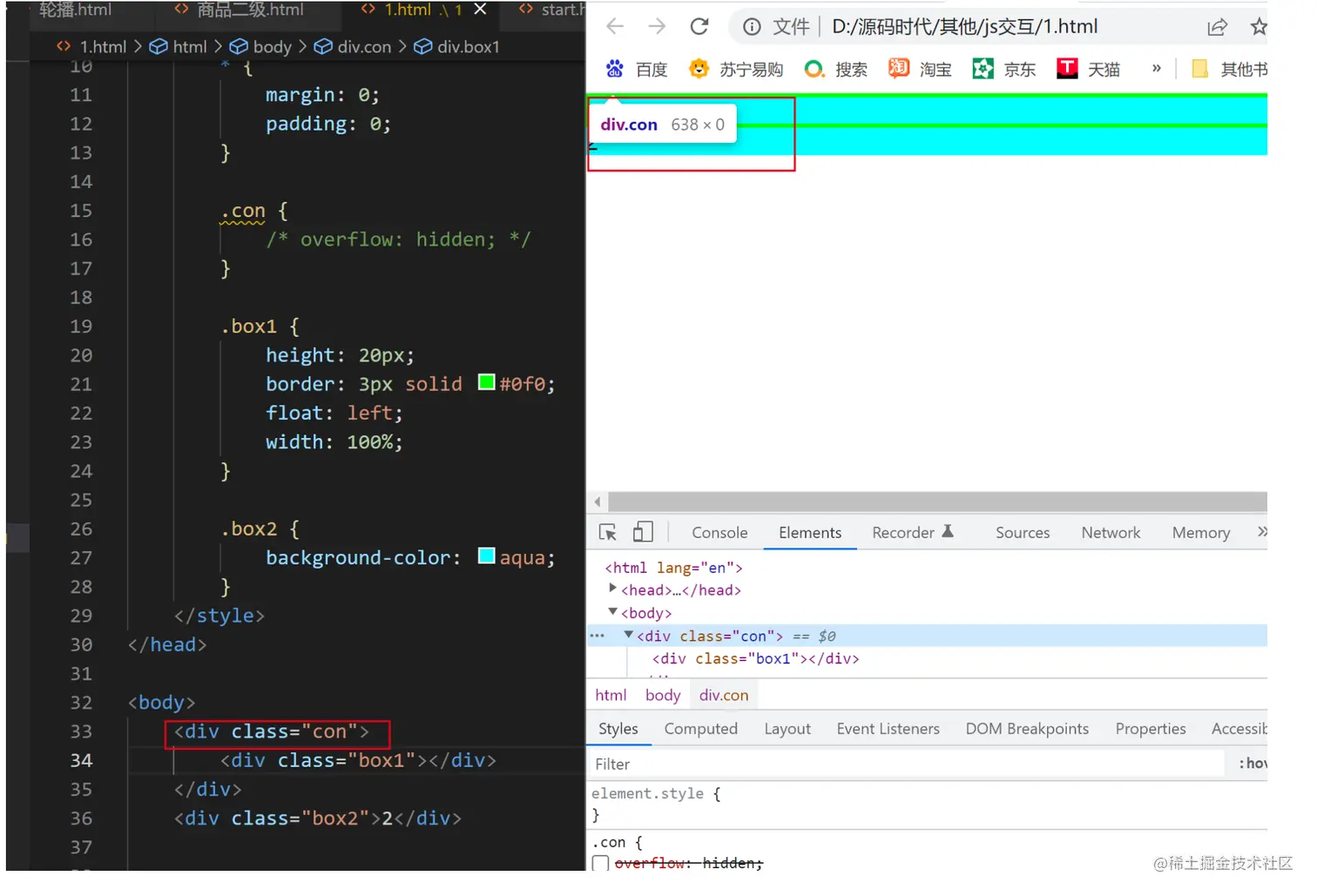Select html lang en node in DOM
This screenshot has width=1317, height=896.
pos(673,568)
